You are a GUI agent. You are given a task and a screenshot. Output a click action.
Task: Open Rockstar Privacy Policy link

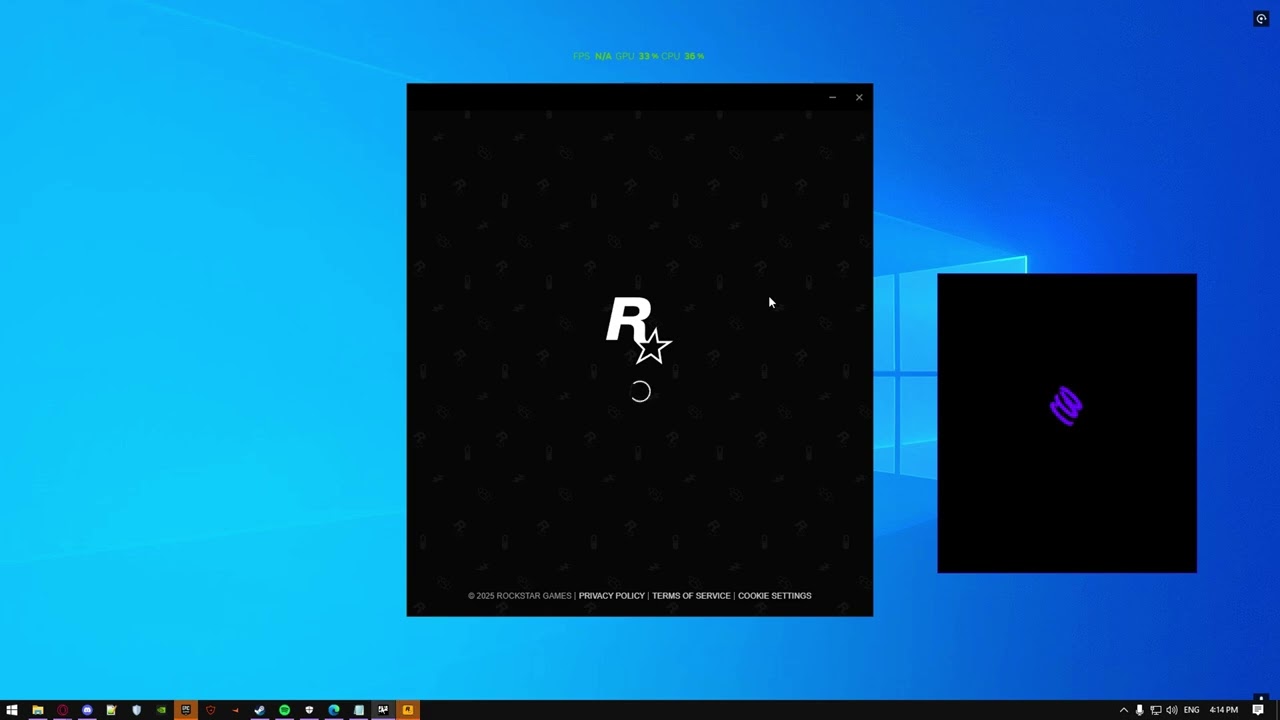[612, 596]
